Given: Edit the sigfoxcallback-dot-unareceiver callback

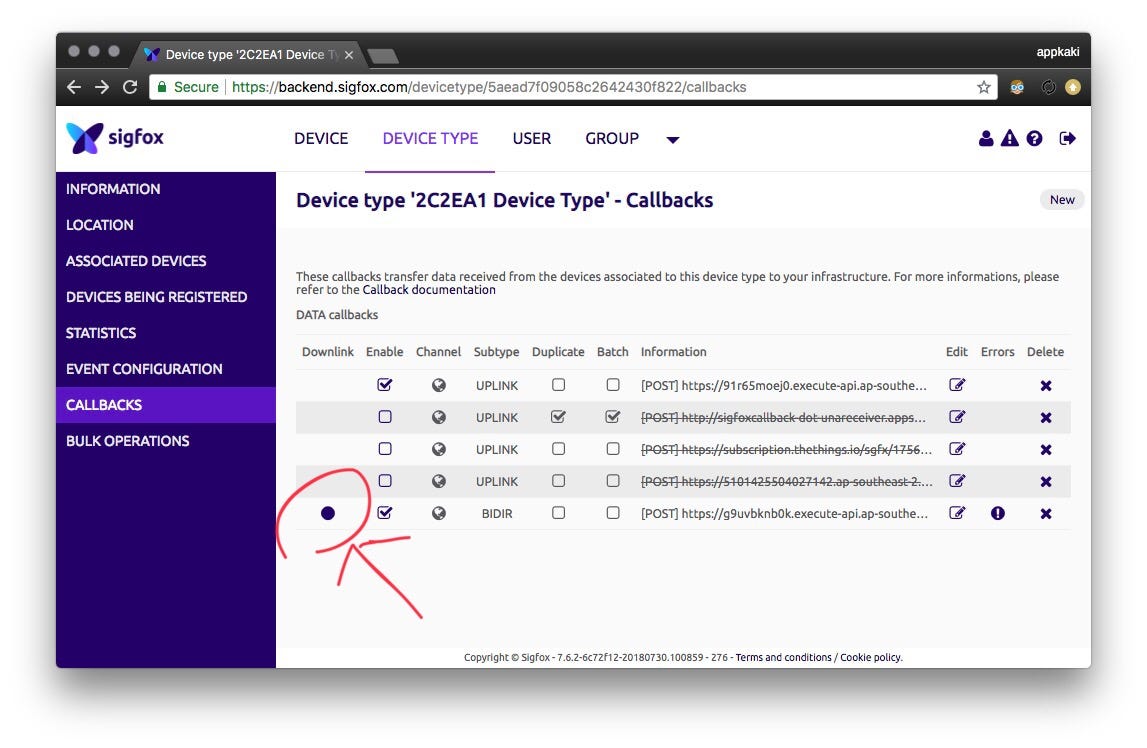Looking at the screenshot, I should (x=957, y=417).
